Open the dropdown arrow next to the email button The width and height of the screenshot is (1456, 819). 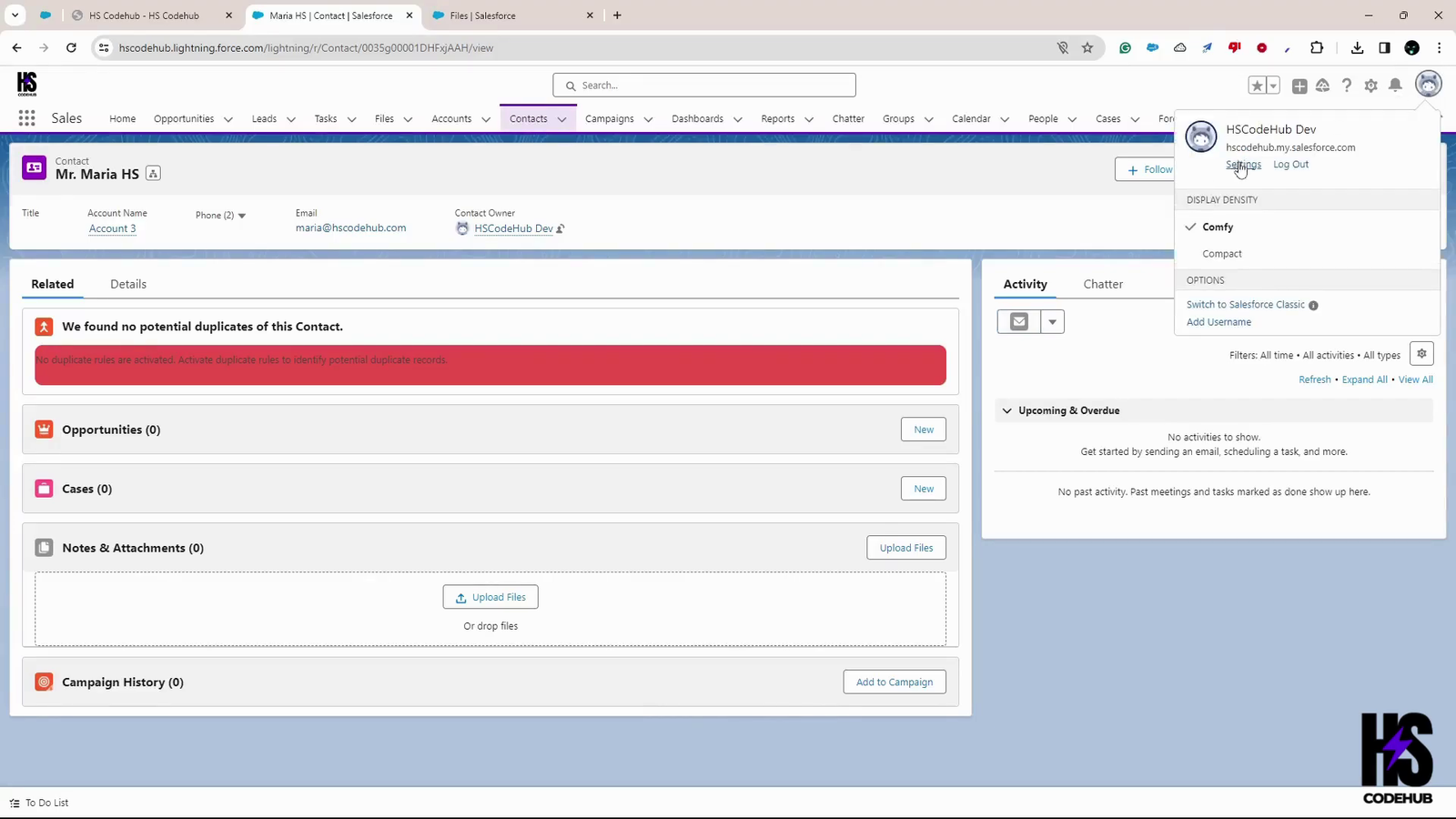(1052, 321)
